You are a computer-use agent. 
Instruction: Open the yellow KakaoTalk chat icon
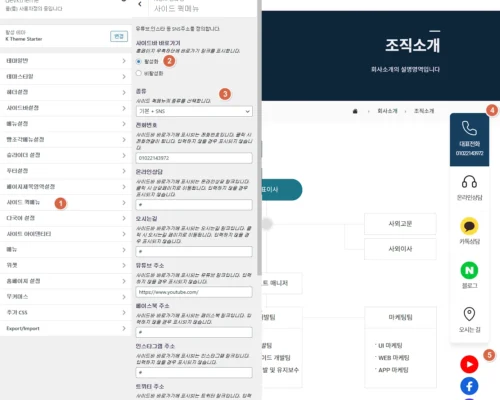pos(469,226)
